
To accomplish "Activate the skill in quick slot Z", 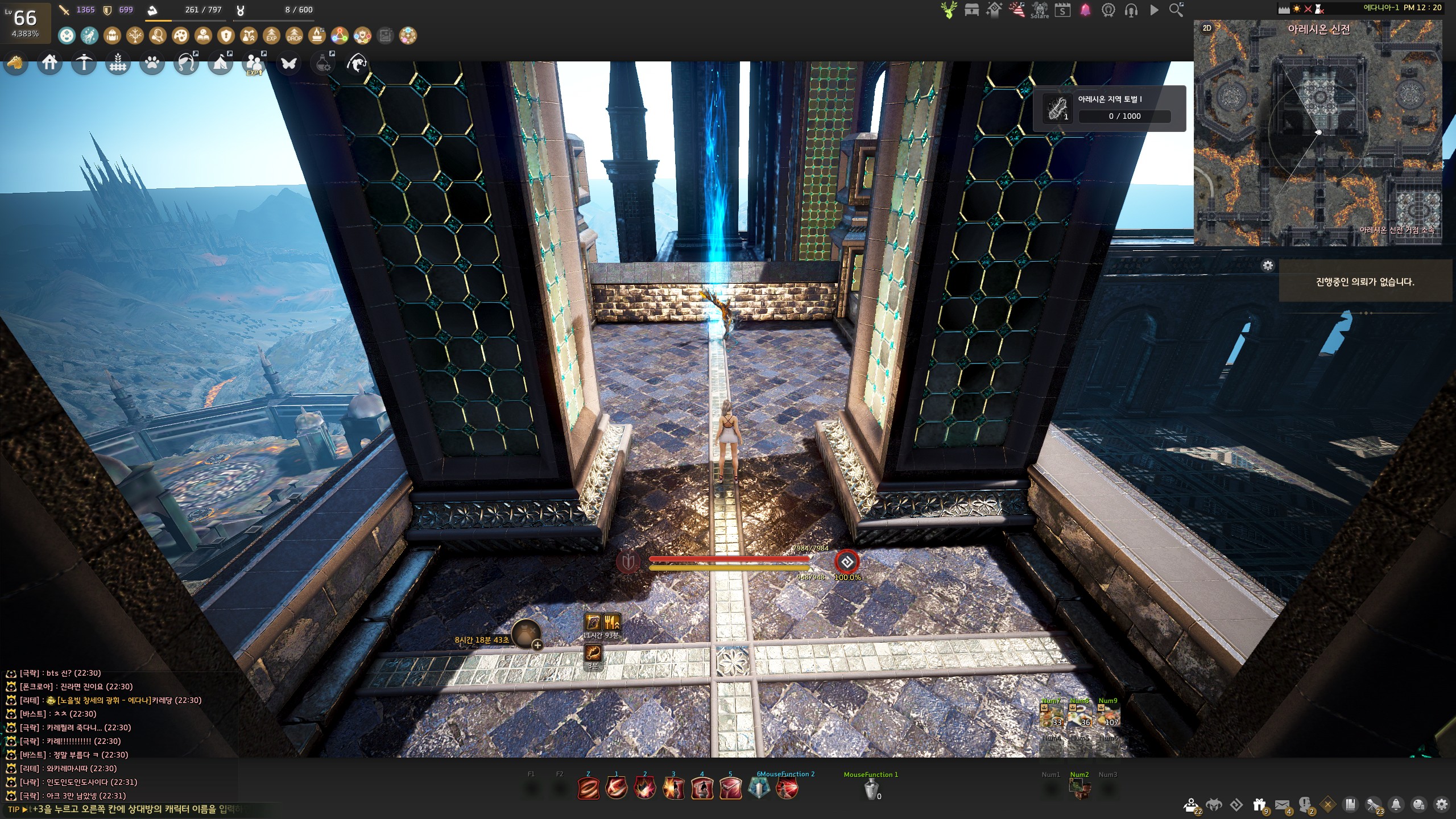I will point(588,788).
